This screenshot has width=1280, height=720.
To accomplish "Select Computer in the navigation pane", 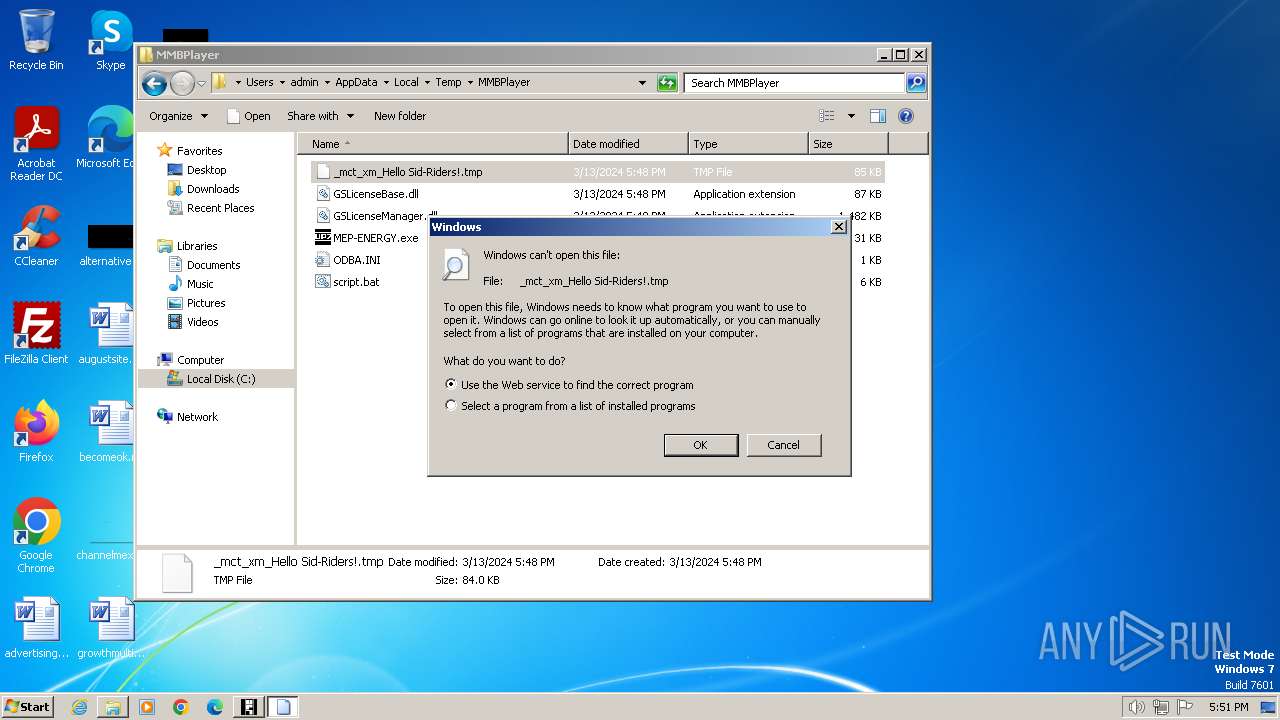I will point(200,360).
